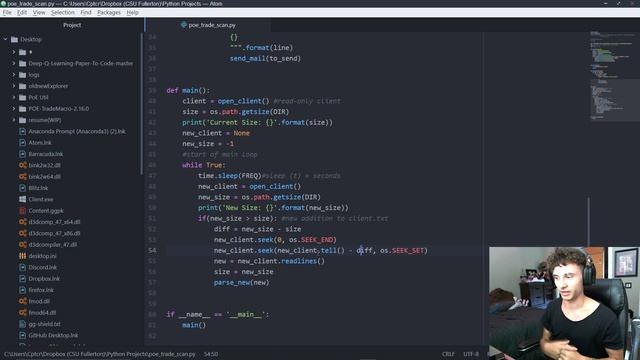Screen dimensions: 640x360
Task: Click the Discord.lnk shortcut icon
Action: (x=22, y=267)
